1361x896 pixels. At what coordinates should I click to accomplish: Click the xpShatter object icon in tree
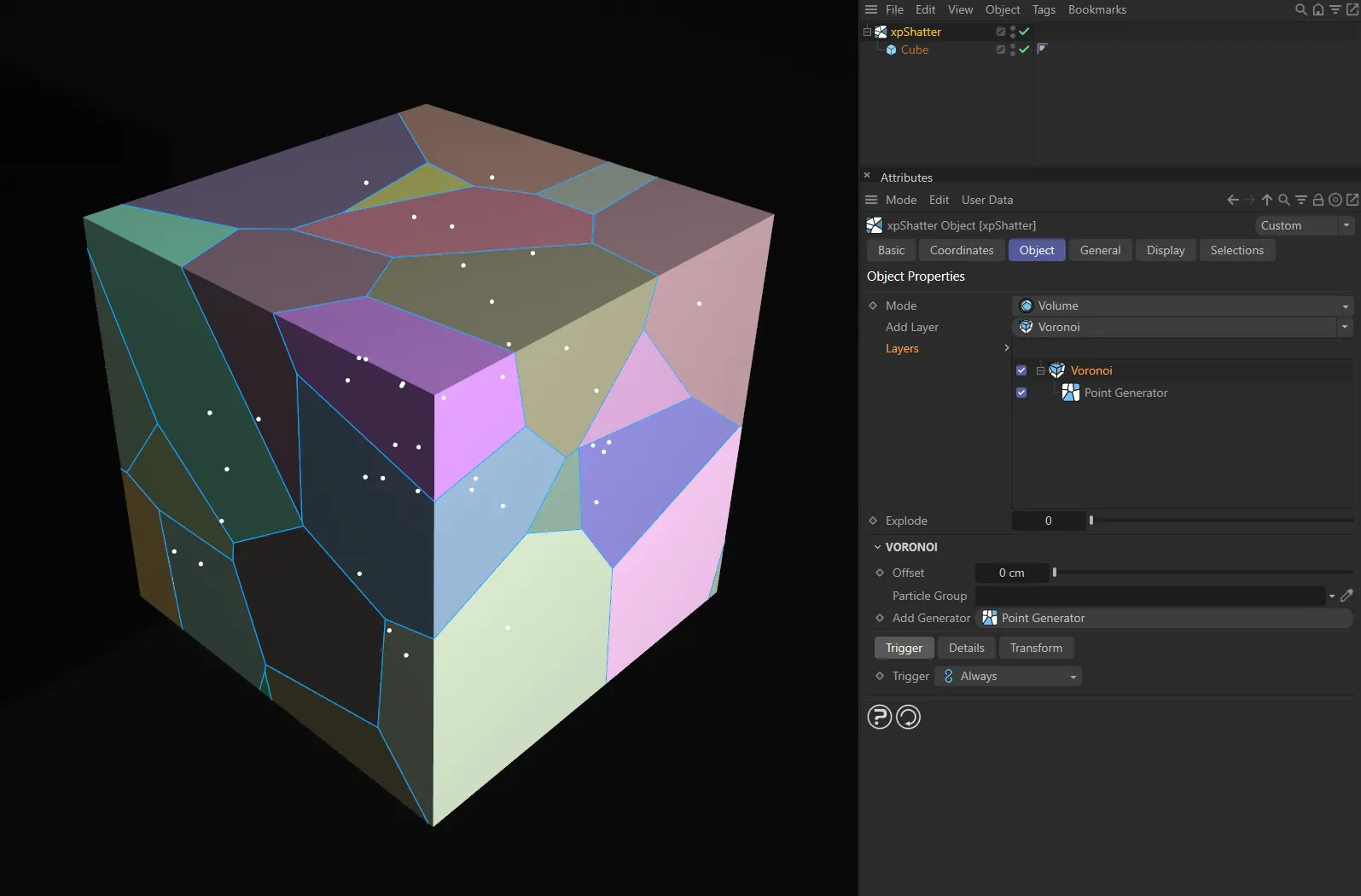coord(881,32)
